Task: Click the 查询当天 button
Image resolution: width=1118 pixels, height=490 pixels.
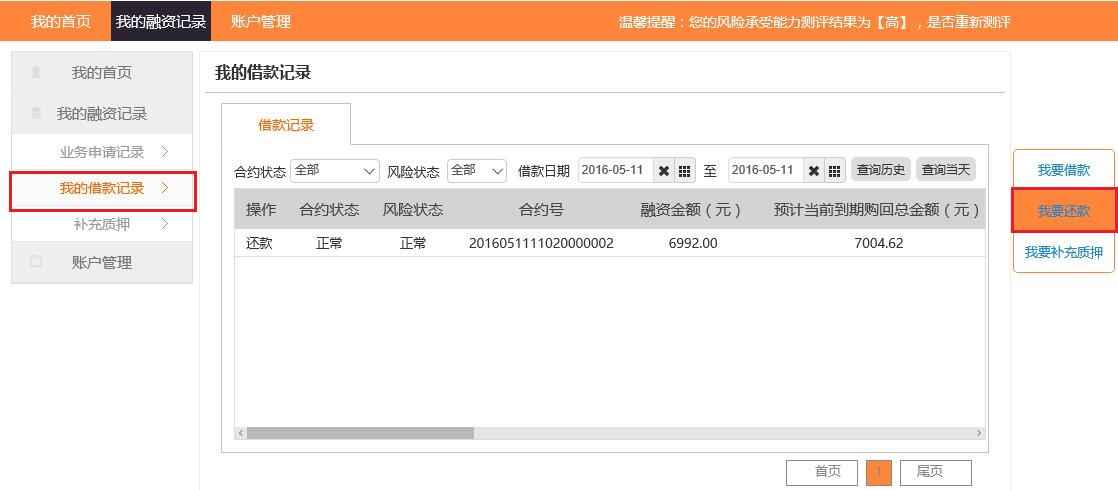Action: tap(945, 170)
